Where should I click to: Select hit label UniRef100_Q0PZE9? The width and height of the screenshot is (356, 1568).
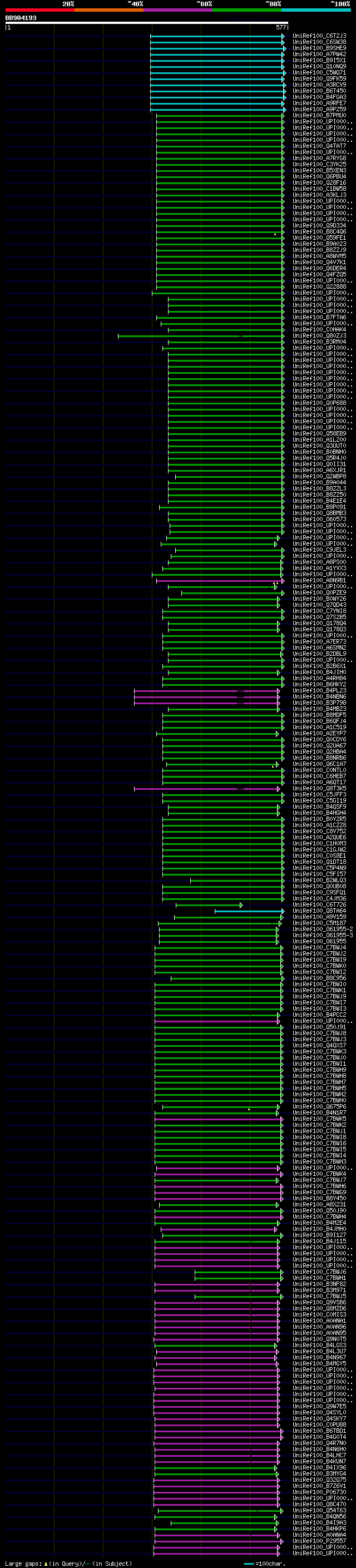coord(319,593)
